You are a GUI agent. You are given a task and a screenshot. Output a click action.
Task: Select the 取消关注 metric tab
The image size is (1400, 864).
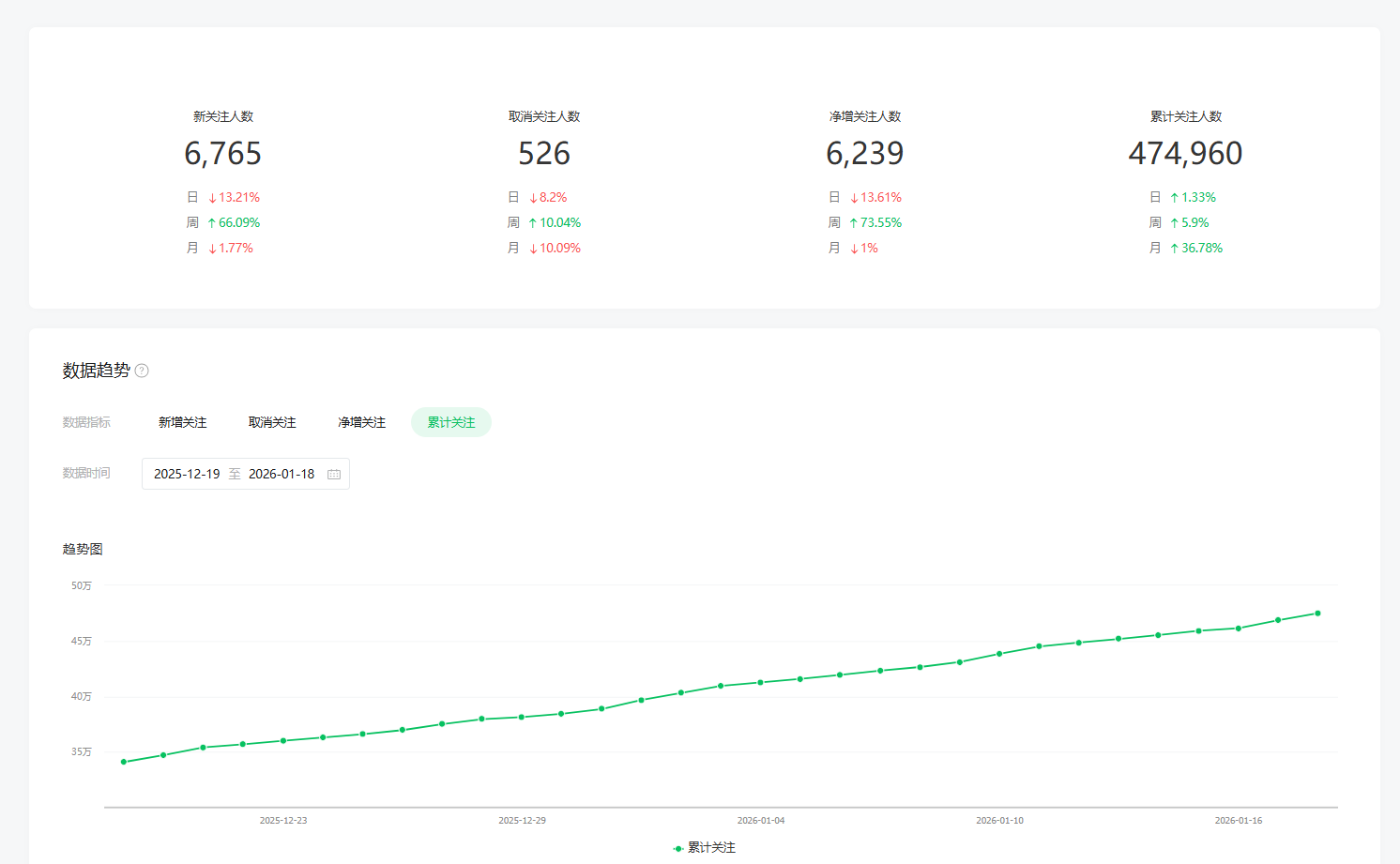[272, 423]
